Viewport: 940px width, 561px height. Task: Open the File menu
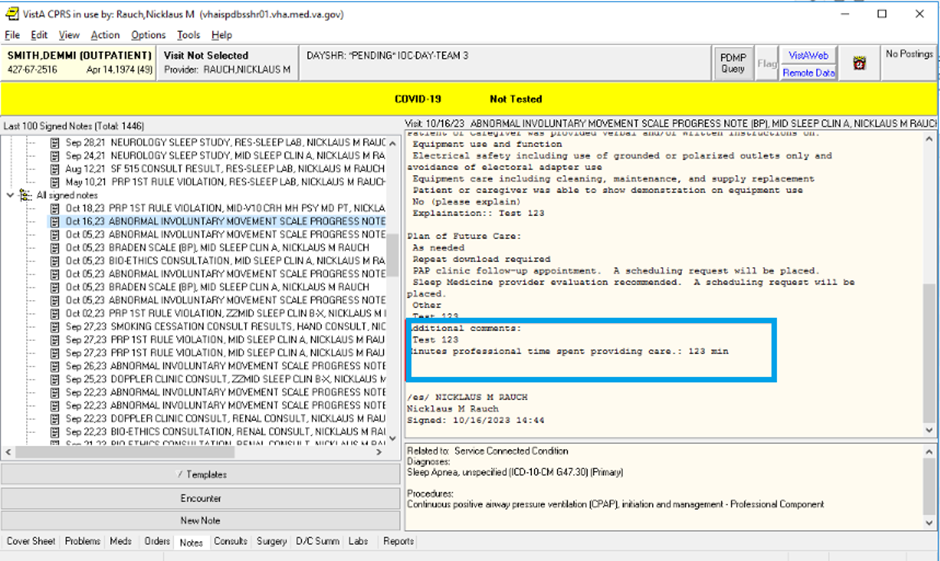12,35
